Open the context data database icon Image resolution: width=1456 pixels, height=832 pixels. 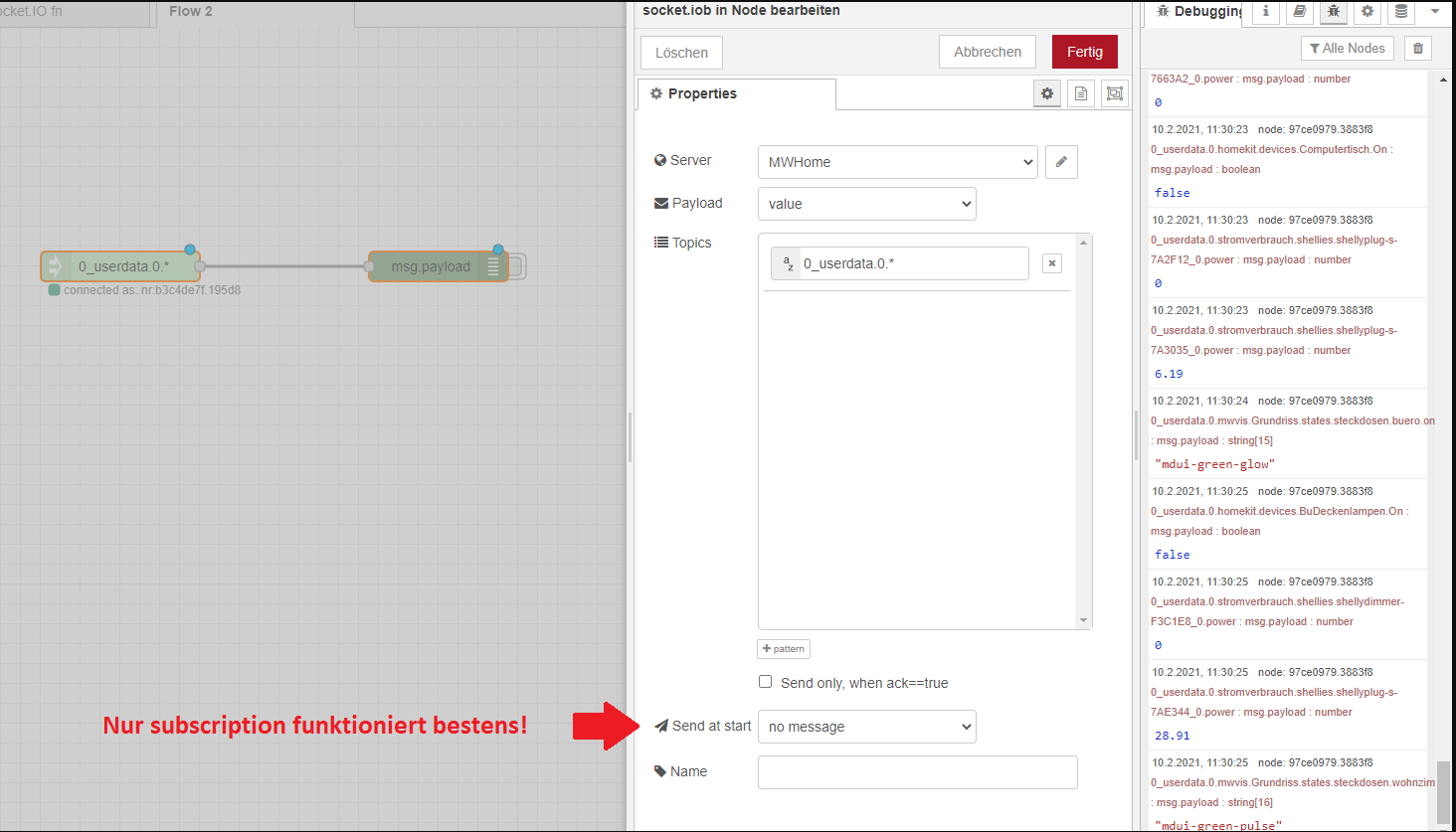pyautogui.click(x=1400, y=12)
